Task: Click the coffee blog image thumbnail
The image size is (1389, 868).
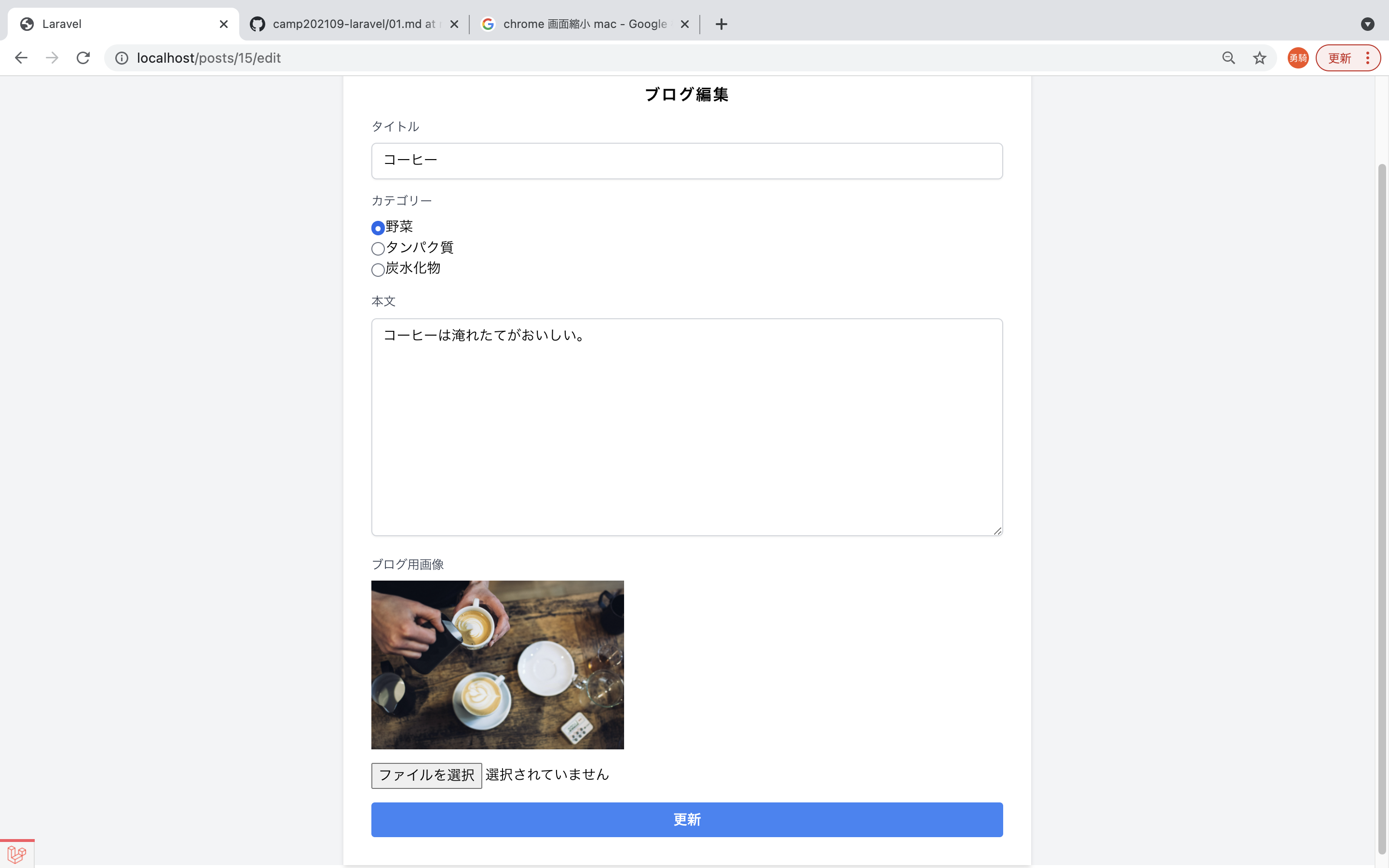Action: point(498,665)
